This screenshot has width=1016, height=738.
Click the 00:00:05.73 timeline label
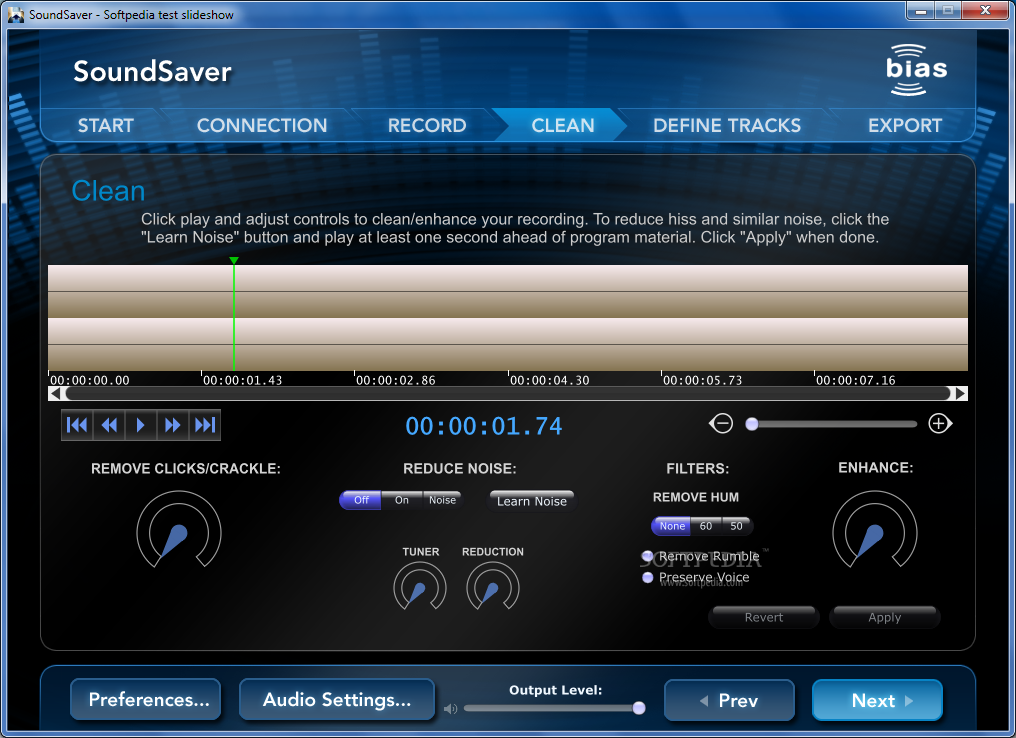coord(702,380)
